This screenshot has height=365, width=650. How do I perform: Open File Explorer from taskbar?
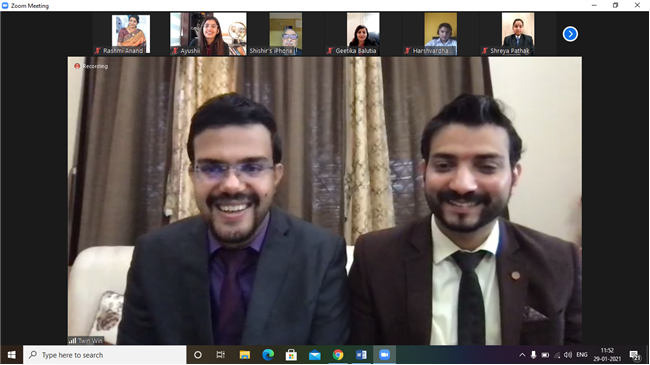tap(245, 355)
